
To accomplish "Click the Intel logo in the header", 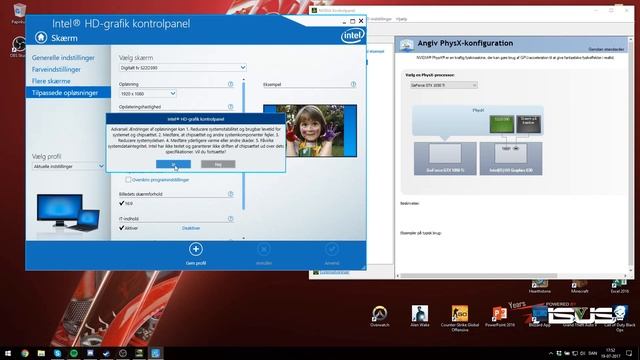I will 352,36.
